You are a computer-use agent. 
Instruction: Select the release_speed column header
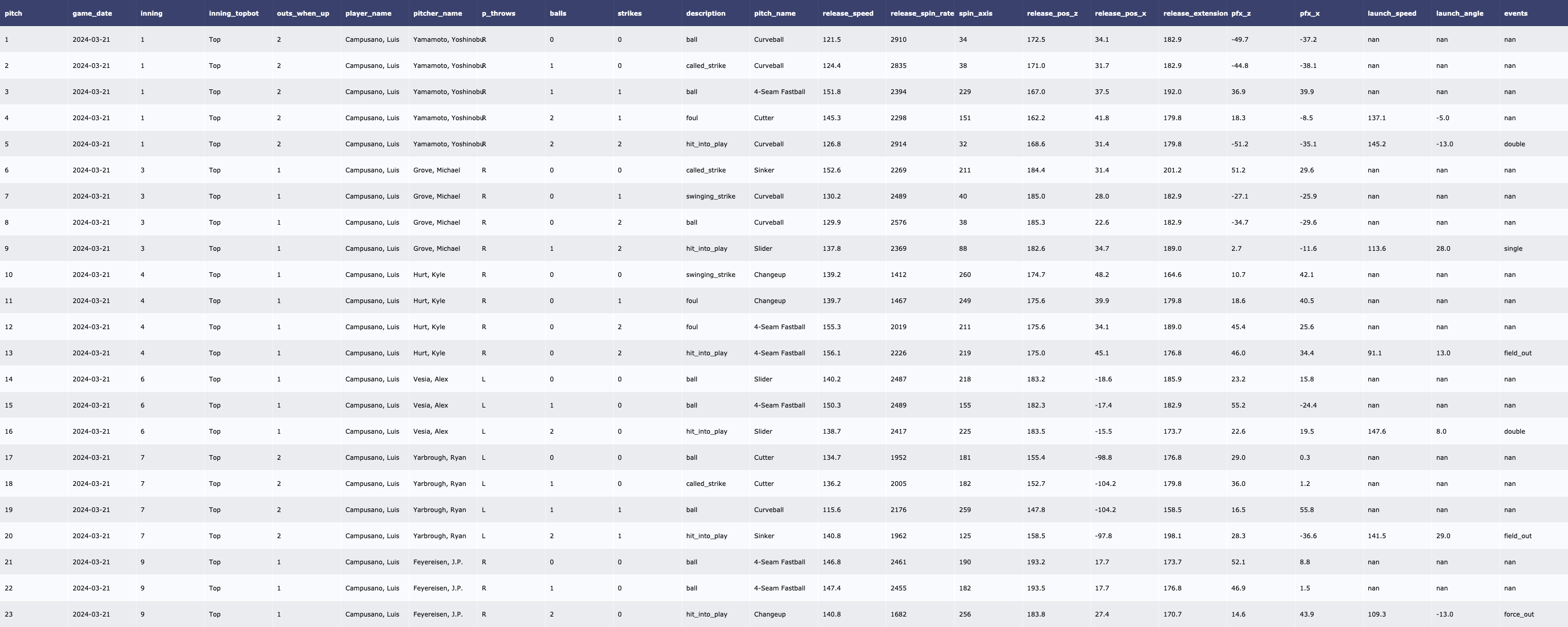click(847, 14)
